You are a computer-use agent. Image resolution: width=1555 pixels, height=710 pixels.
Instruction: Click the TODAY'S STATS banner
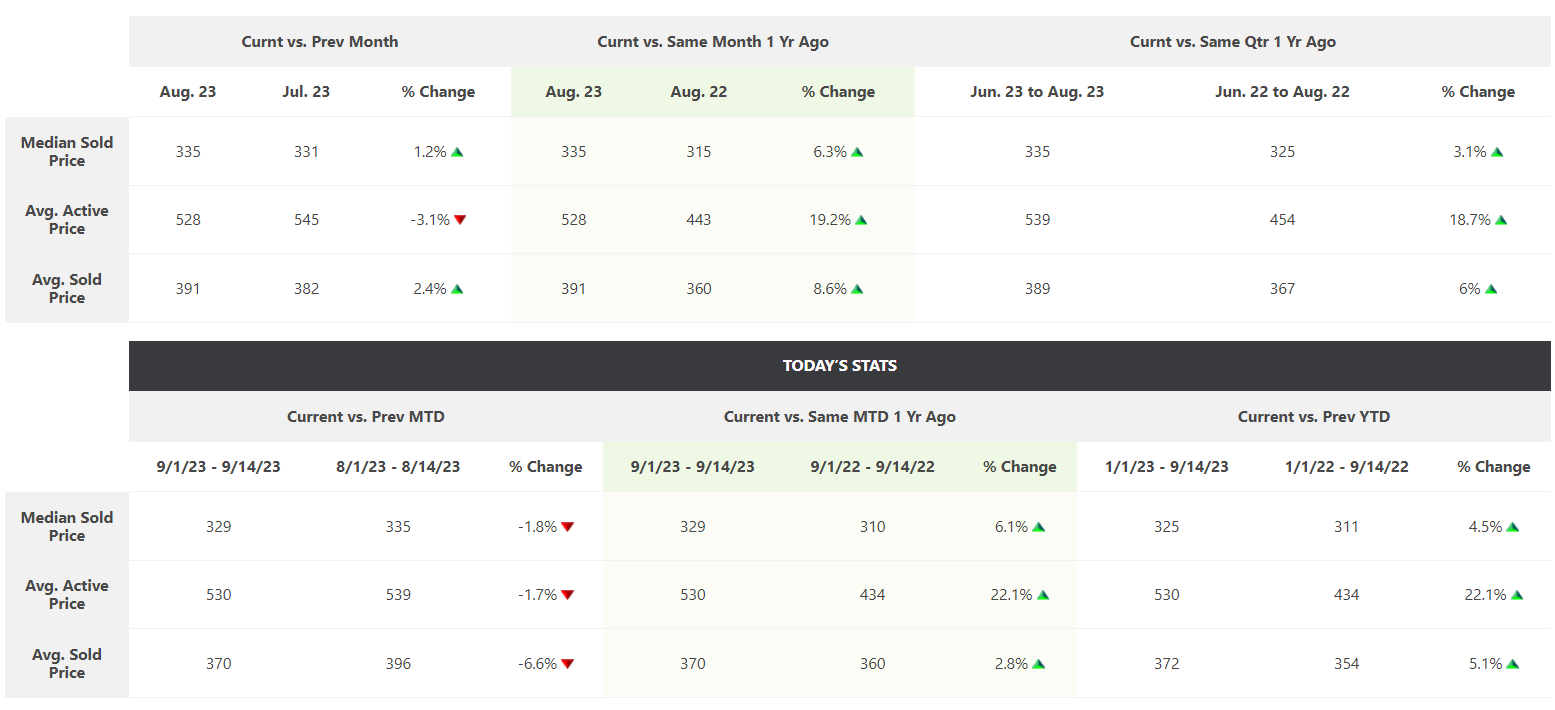pos(840,366)
